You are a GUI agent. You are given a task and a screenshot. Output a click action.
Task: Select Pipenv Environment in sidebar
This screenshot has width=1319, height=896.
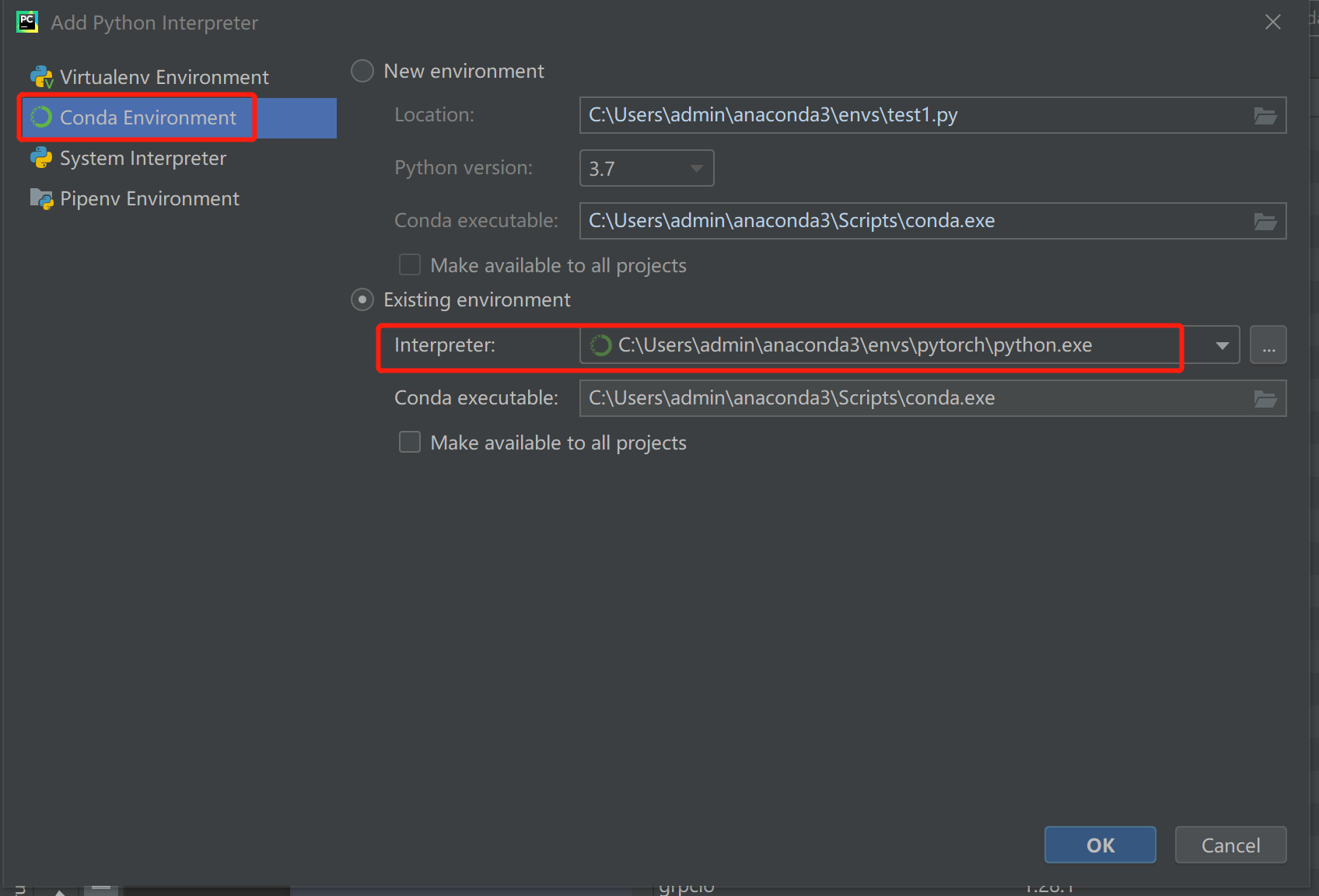(x=179, y=198)
